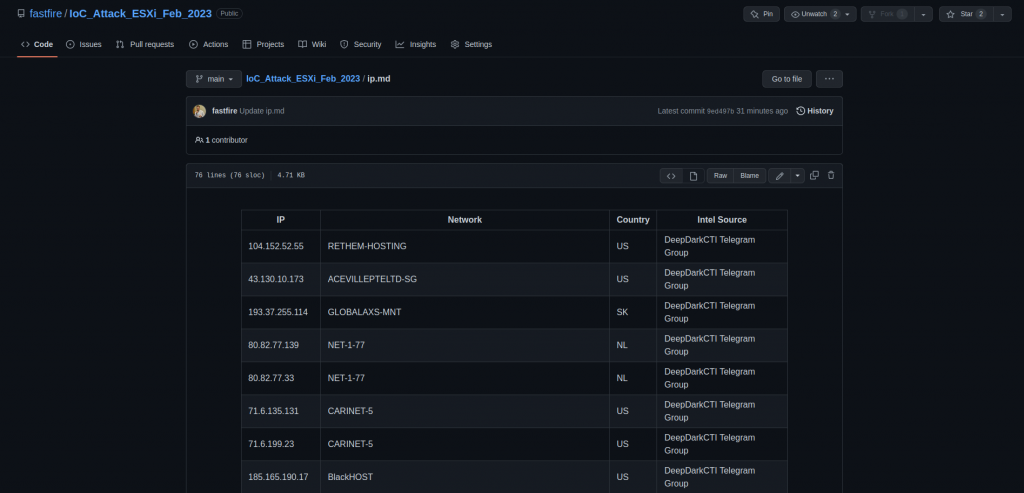Open the Settings tab

pyautogui.click(x=471, y=44)
